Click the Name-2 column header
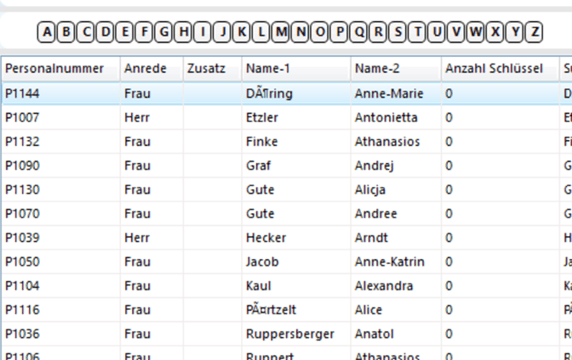Screen dimensions: 572x360 tap(396, 69)
